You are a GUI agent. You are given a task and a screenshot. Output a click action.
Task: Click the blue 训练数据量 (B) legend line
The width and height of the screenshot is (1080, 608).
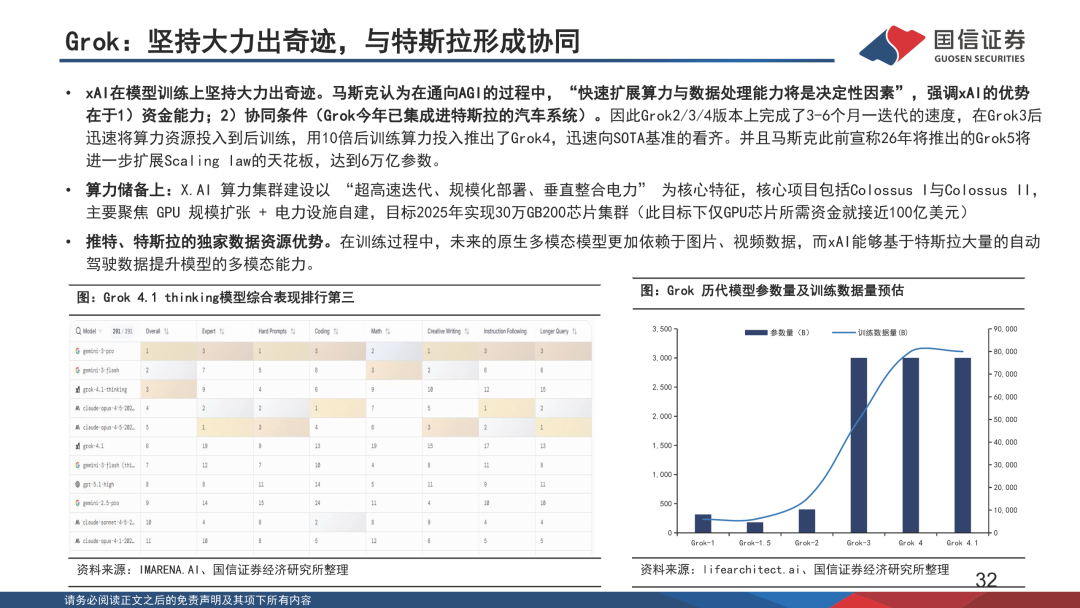click(x=843, y=333)
